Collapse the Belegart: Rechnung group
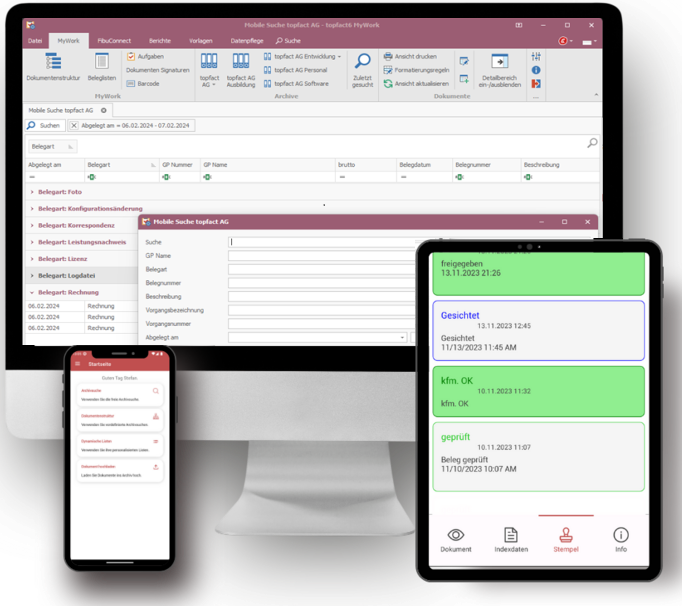 tap(31, 292)
